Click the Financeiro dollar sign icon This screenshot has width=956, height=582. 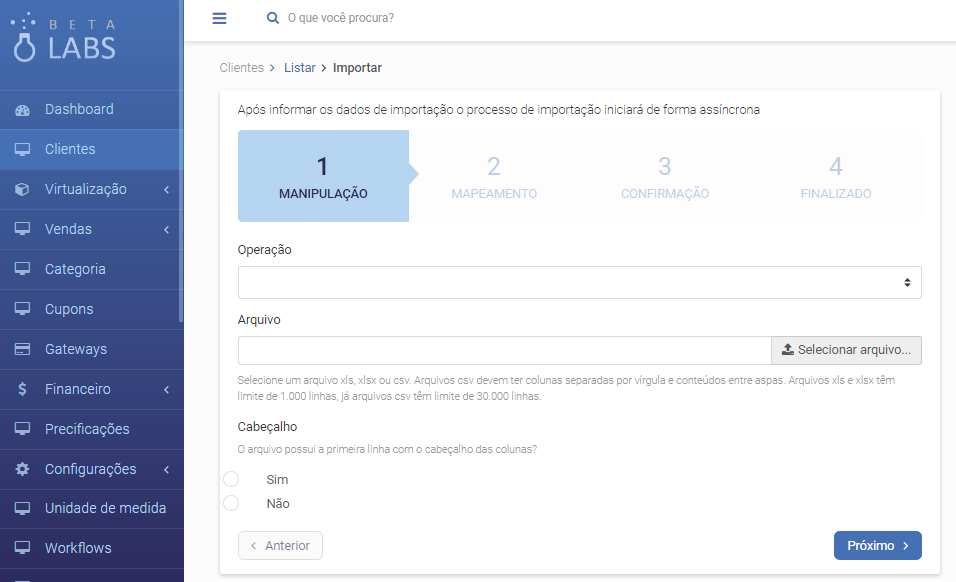pos(23,389)
